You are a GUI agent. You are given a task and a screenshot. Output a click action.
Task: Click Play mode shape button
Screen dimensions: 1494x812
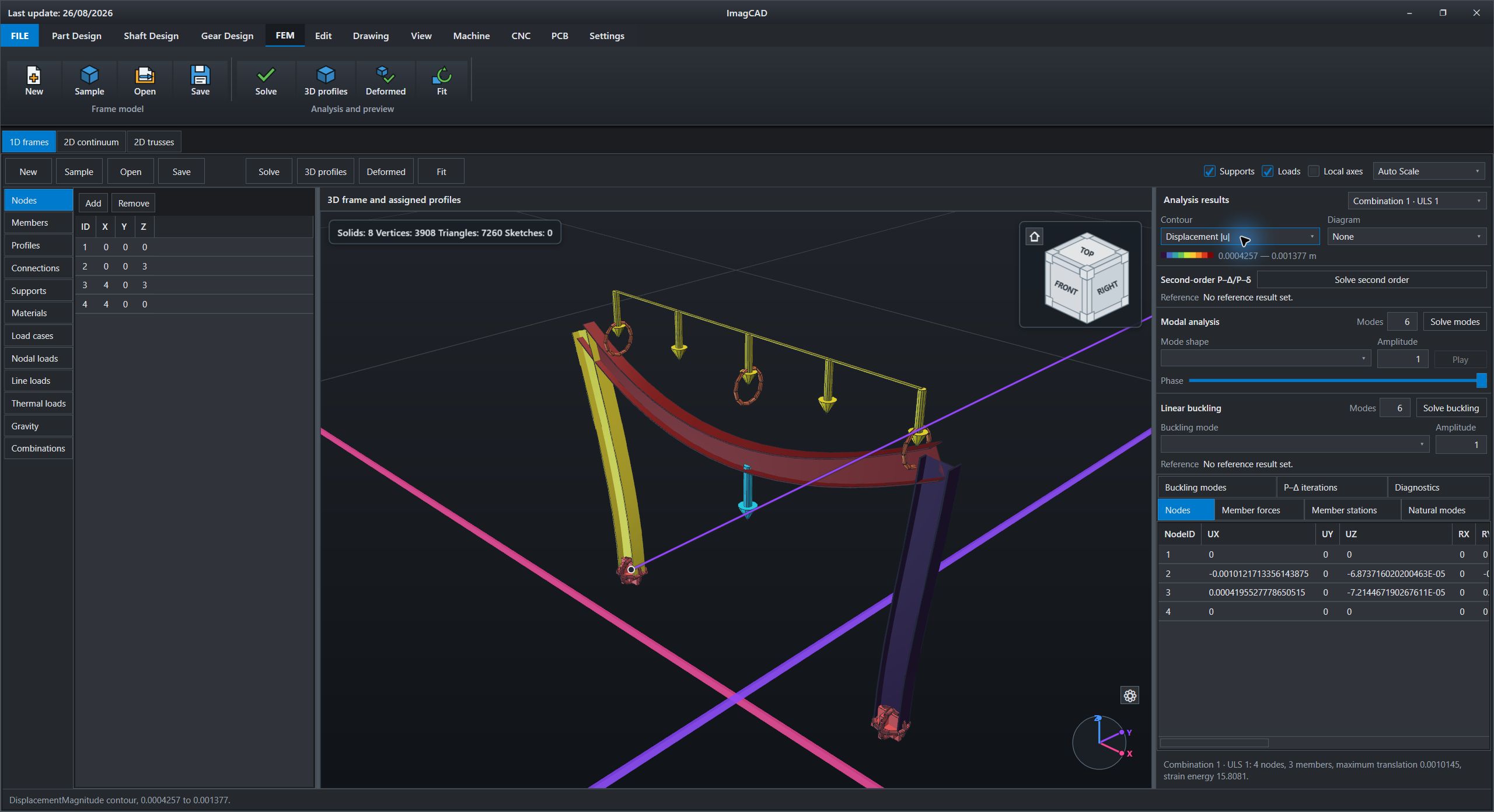point(1460,359)
